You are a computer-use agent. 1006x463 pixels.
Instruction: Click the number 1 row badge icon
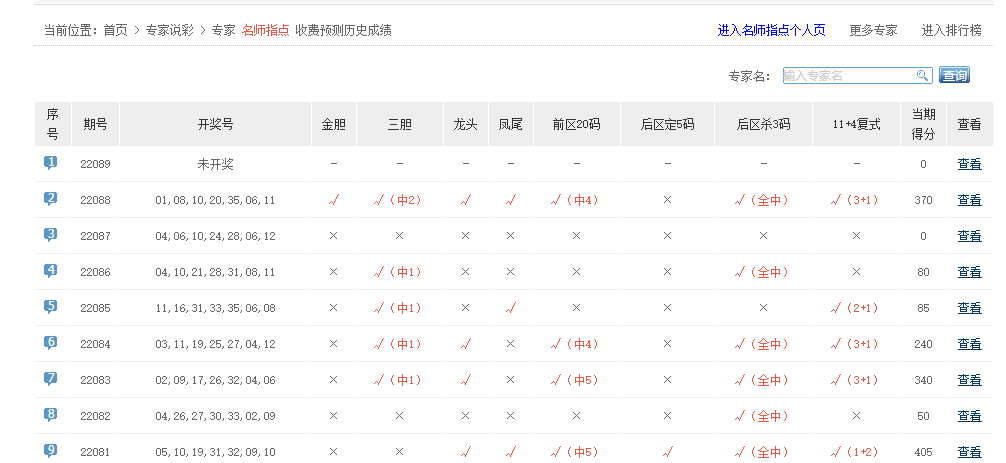pyautogui.click(x=51, y=163)
